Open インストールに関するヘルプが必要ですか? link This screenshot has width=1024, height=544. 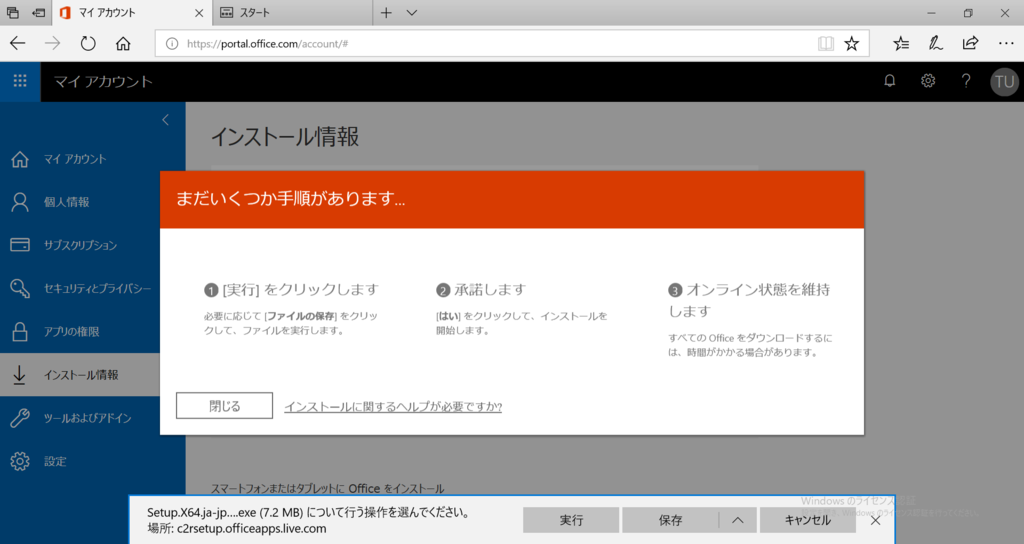click(x=392, y=406)
